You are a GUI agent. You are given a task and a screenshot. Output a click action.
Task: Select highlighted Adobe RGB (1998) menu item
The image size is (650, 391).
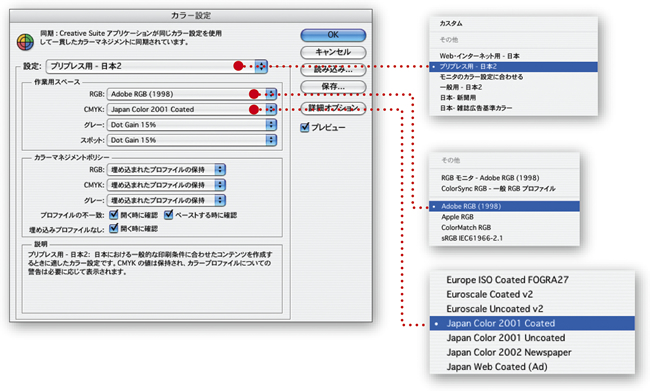(x=504, y=206)
